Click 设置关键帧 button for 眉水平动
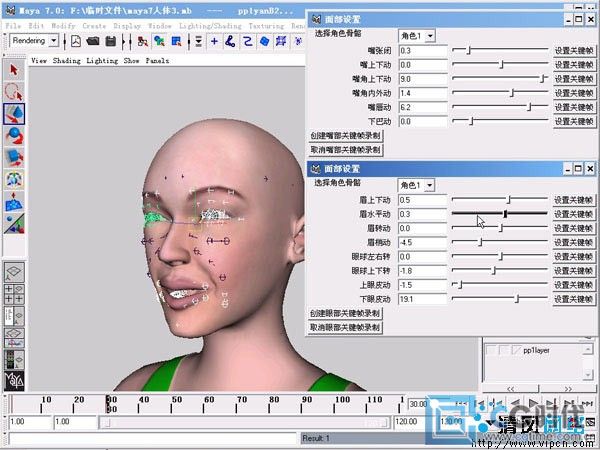Image resolution: width=600 pixels, height=450 pixels. click(573, 214)
